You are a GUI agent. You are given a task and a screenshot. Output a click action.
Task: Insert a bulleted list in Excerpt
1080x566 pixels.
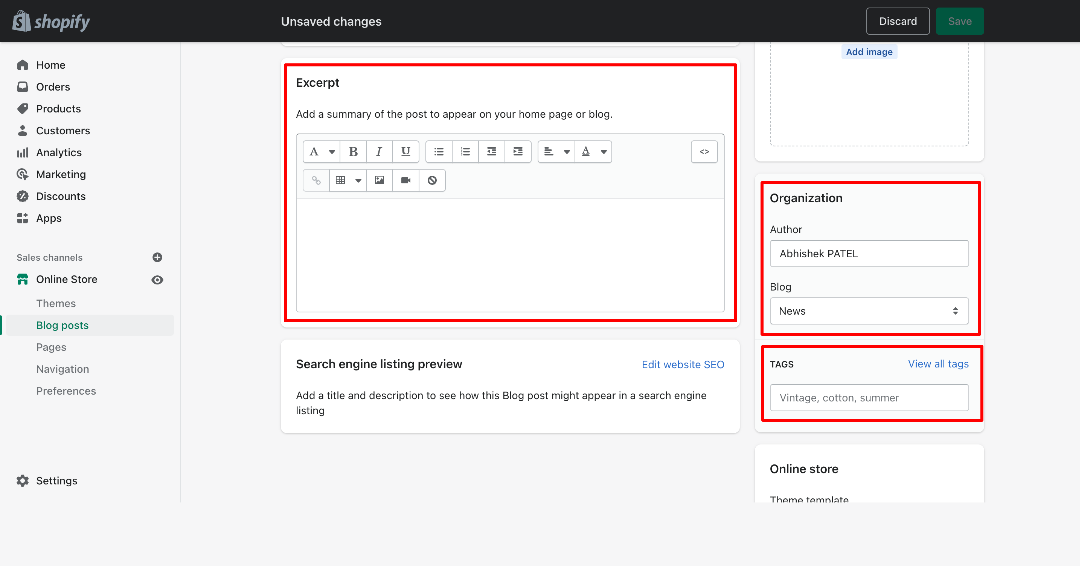coord(439,151)
